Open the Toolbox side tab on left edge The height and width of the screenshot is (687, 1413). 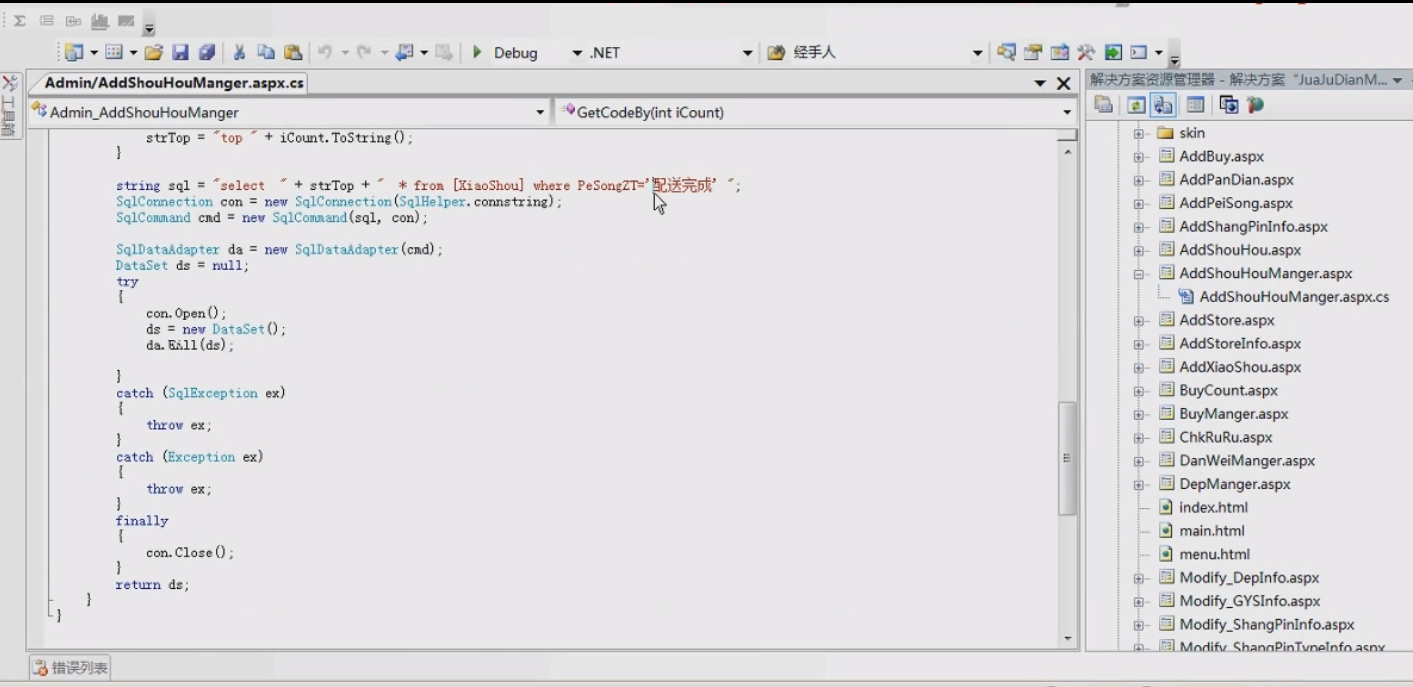click(9, 107)
